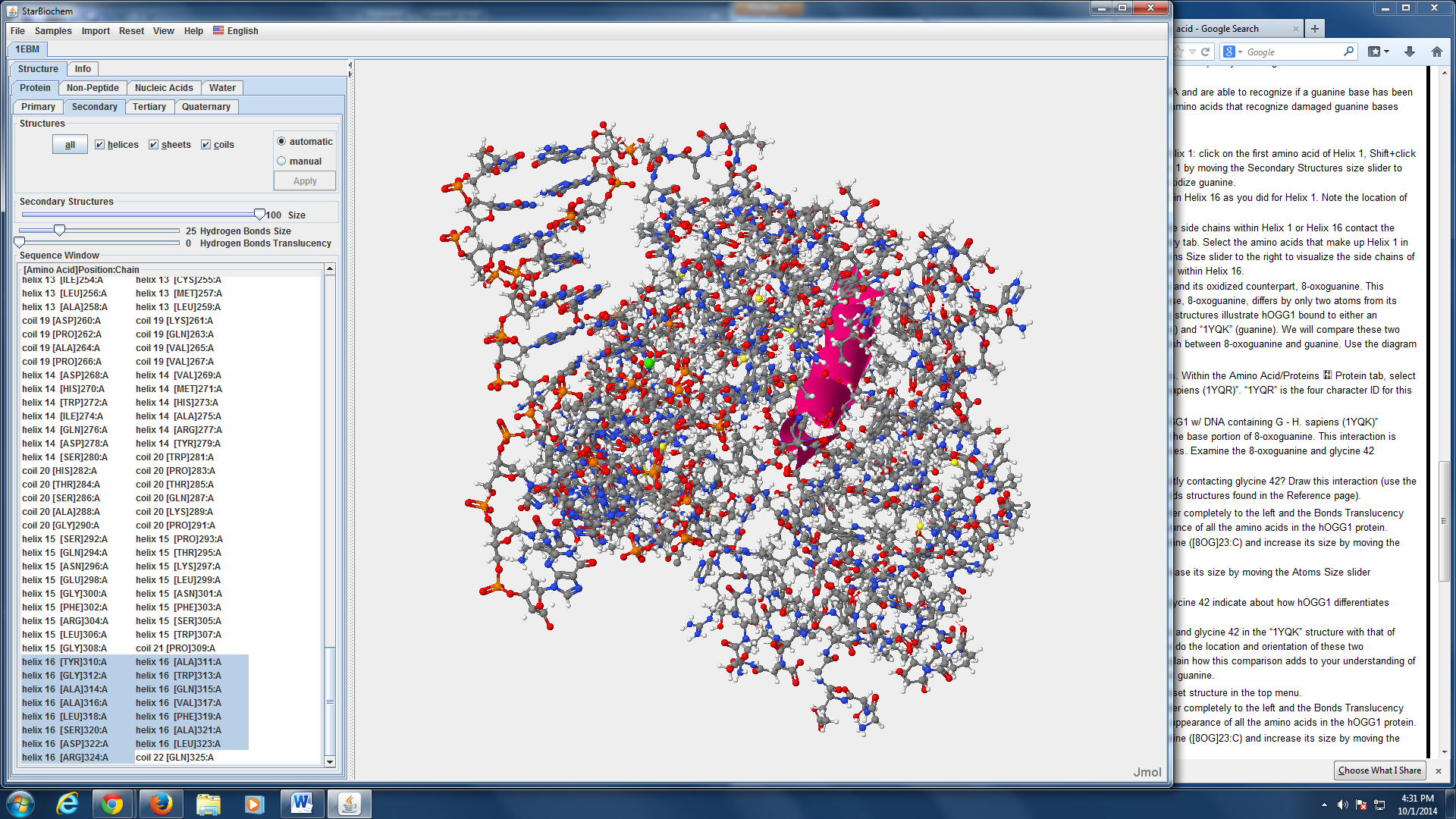
Task: Click the Choose What I Share button
Action: 1379,770
